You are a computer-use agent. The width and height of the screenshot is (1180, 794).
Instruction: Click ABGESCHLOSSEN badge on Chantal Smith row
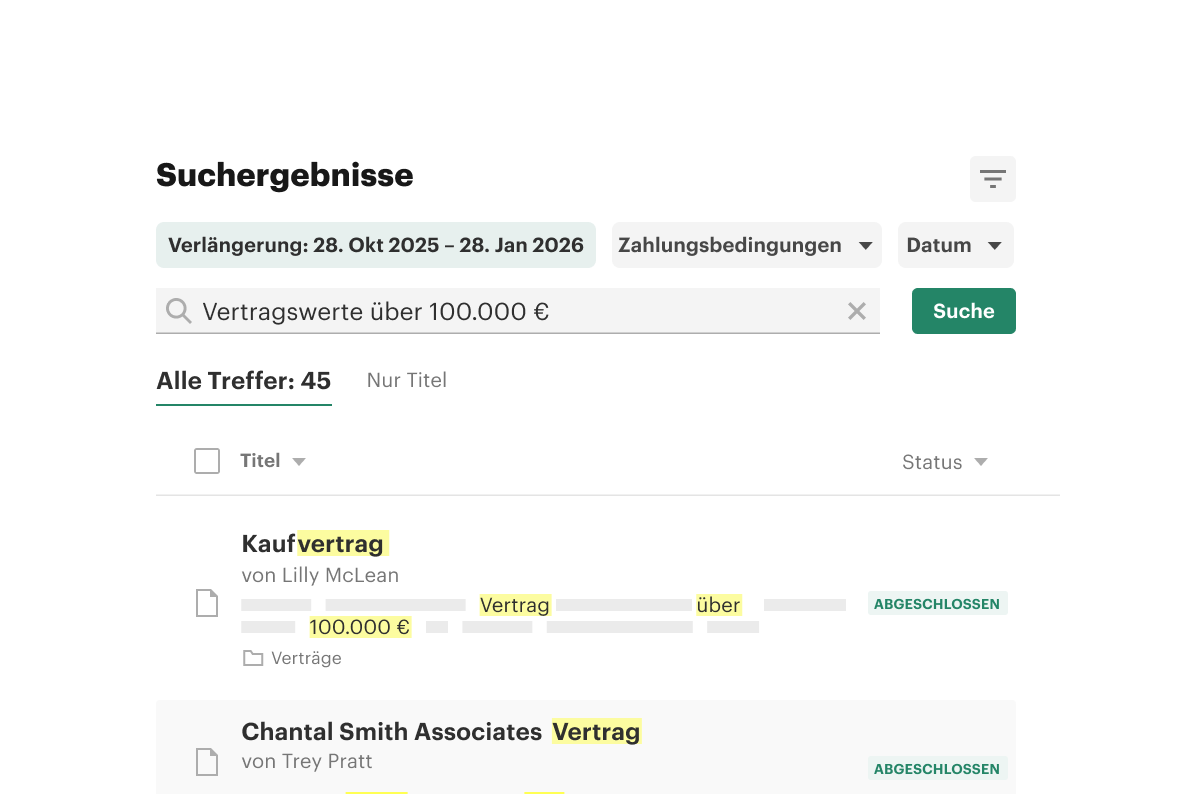(x=937, y=768)
